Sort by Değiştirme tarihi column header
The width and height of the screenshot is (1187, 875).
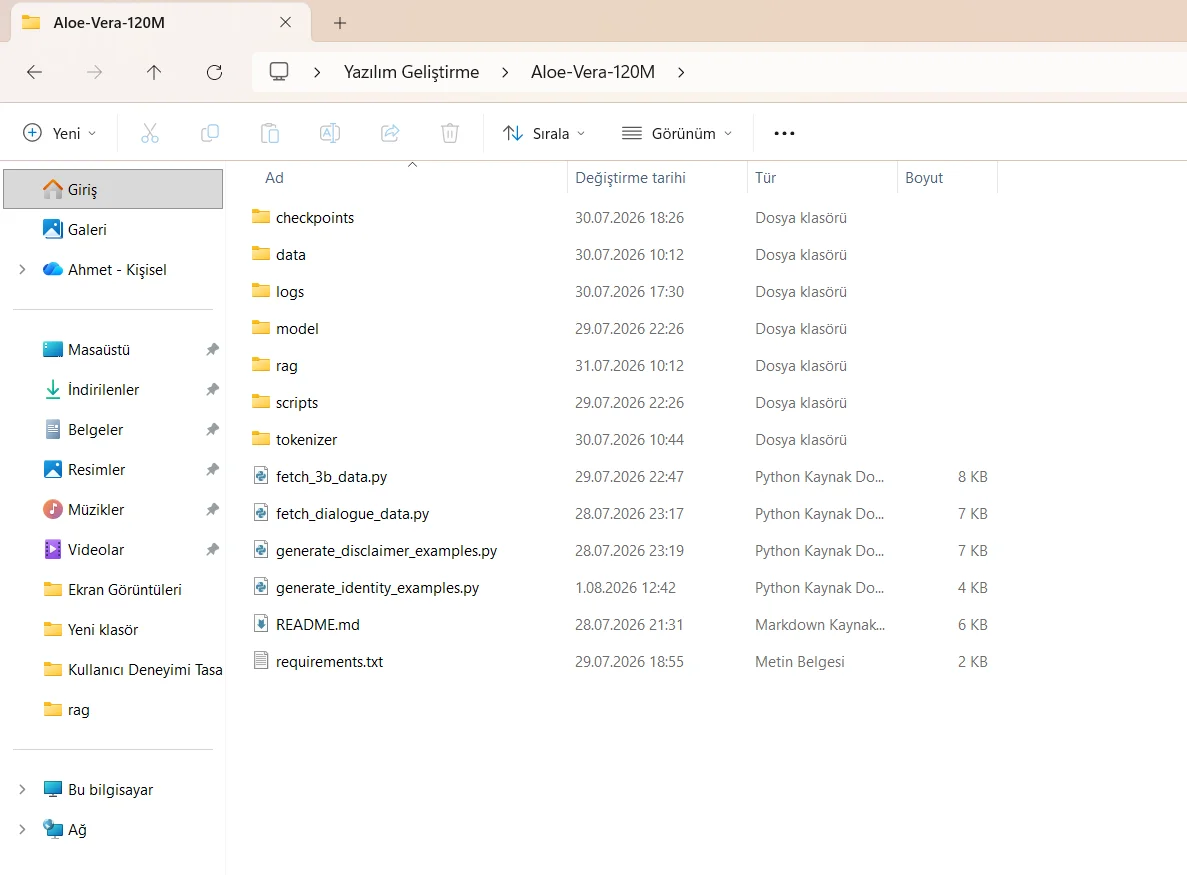[631, 178]
